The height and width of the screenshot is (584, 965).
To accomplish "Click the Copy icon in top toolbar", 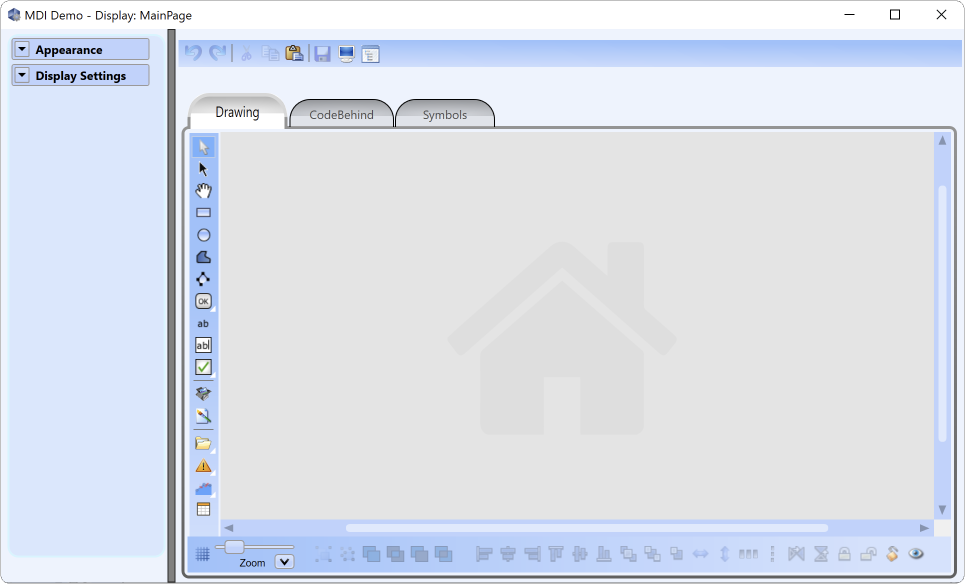I will coord(271,54).
